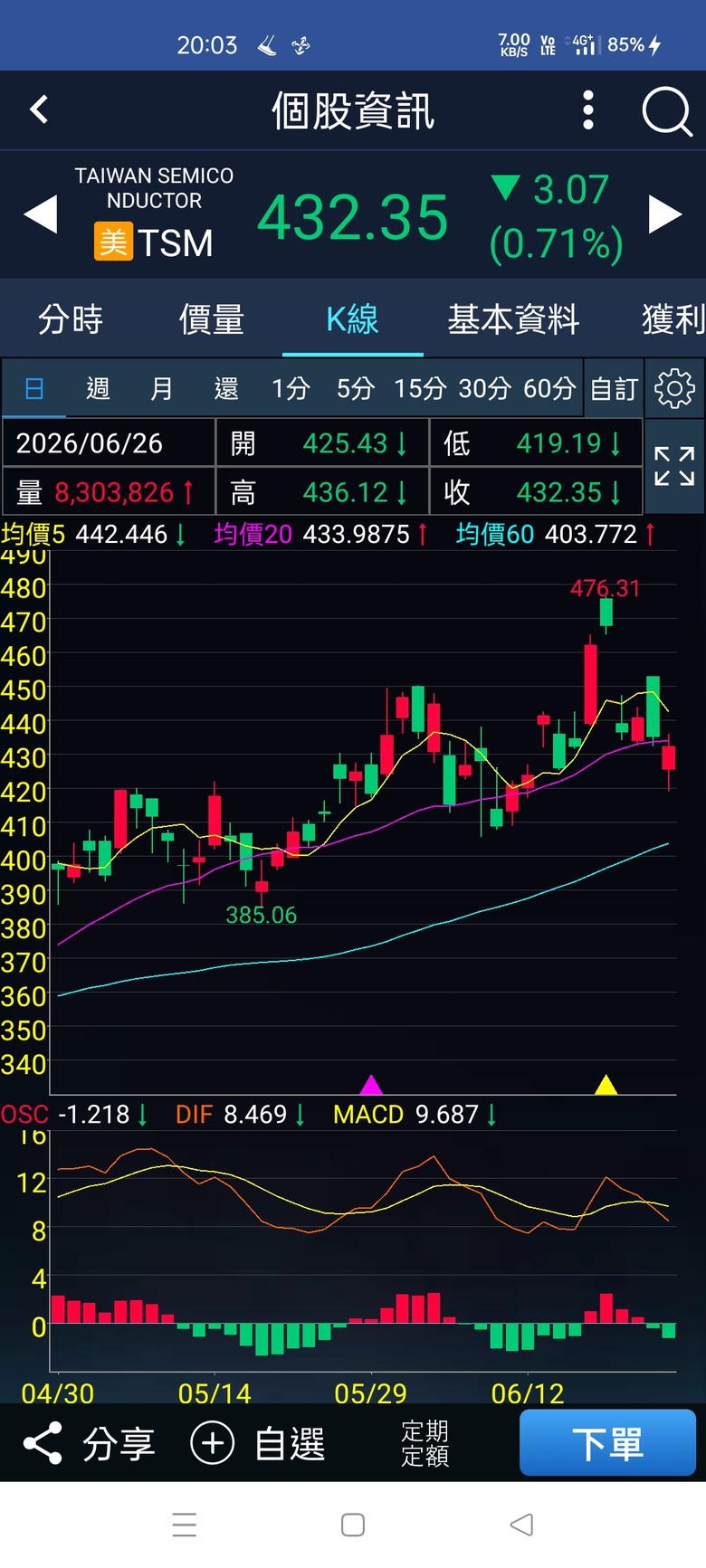Select weekly 週 period

pos(98,388)
